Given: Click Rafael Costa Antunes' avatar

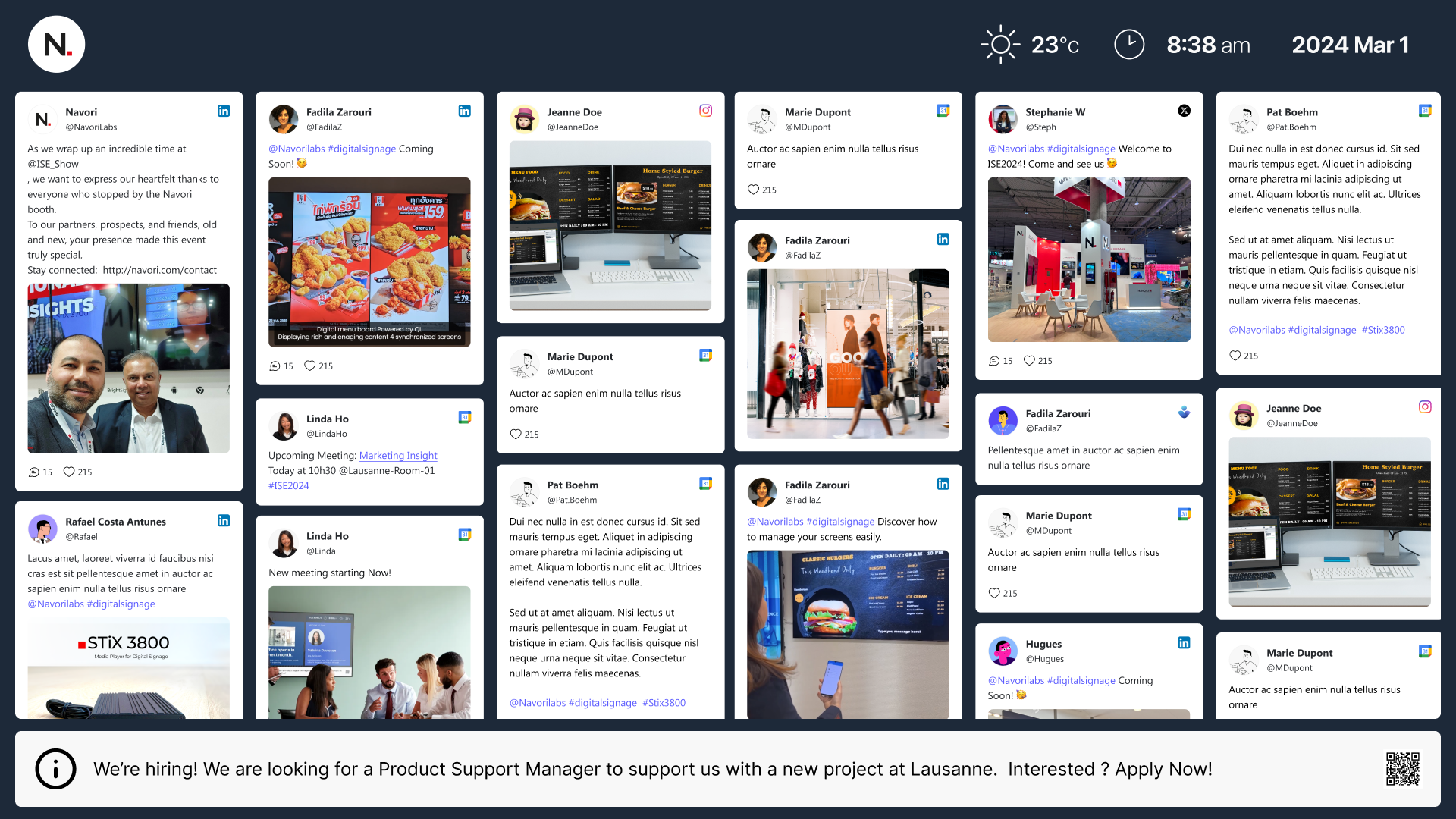Looking at the screenshot, I should pos(42,529).
